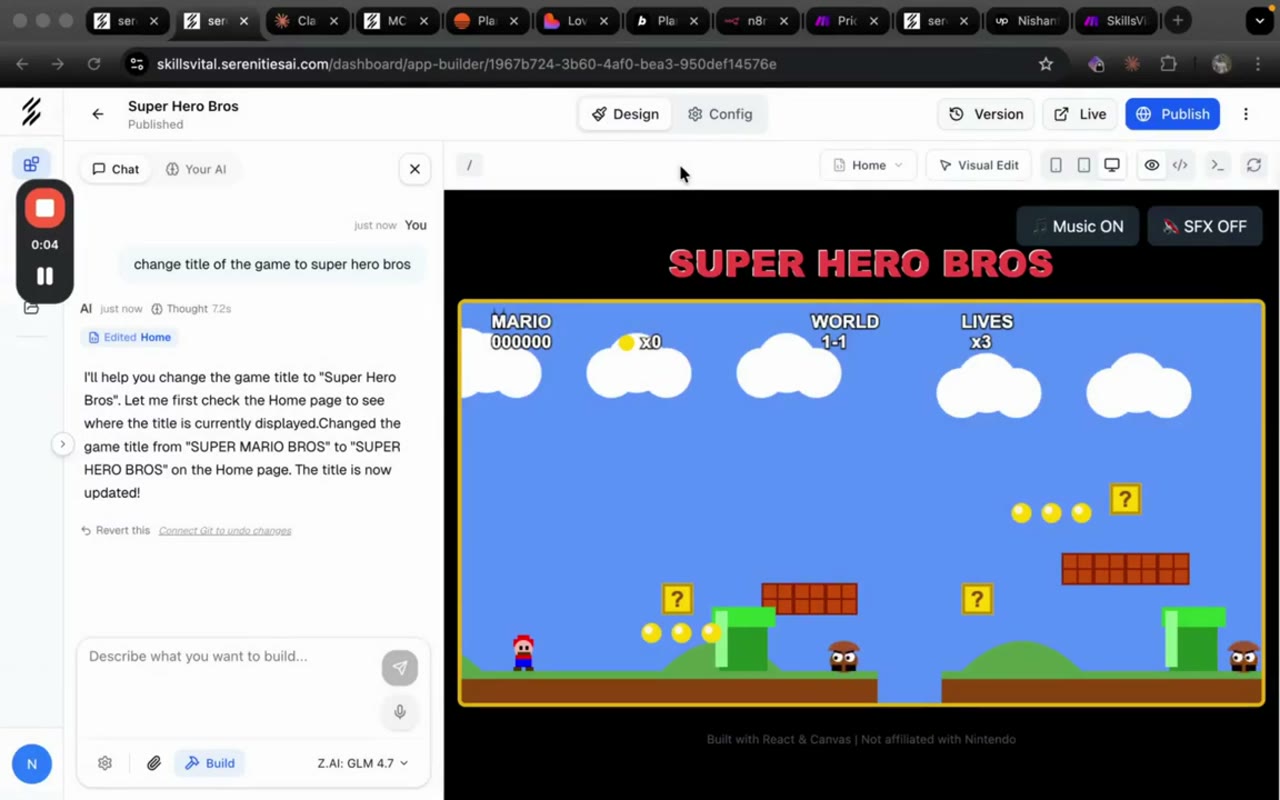Show the preview with the eye icon
This screenshot has height=800, width=1280.
[x=1152, y=165]
